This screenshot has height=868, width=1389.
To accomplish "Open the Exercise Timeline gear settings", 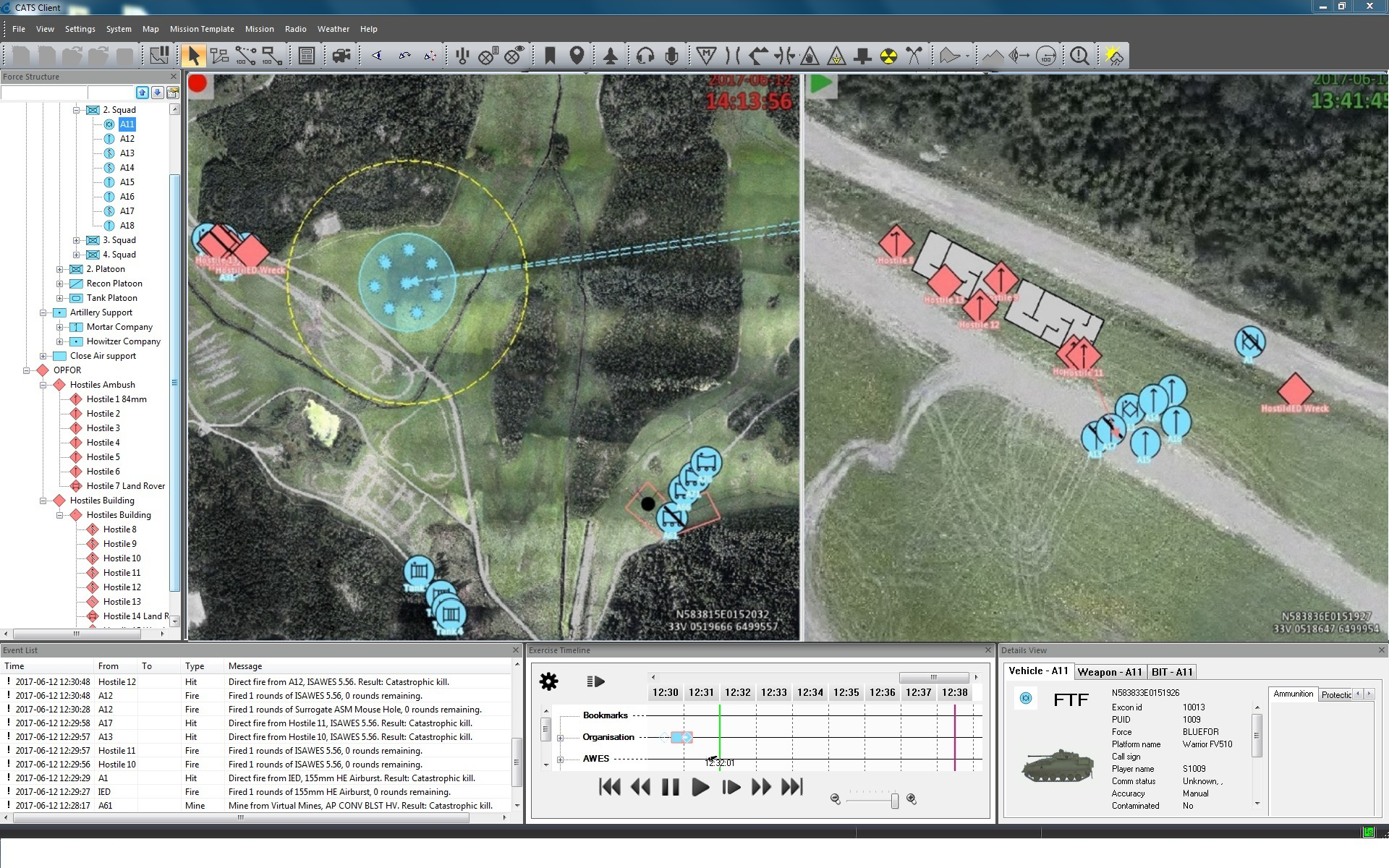I will click(548, 681).
